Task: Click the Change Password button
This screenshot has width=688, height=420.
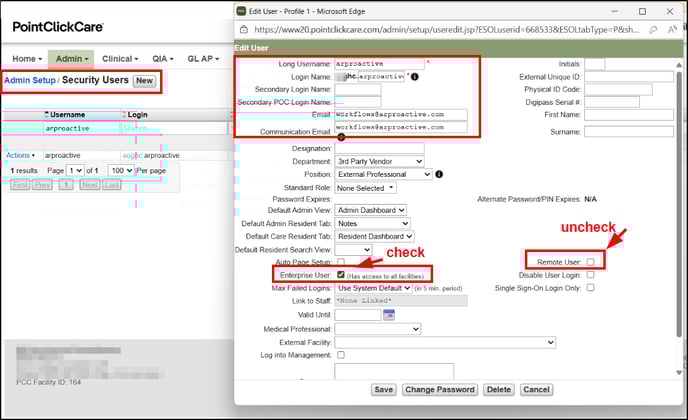Action: coord(439,389)
